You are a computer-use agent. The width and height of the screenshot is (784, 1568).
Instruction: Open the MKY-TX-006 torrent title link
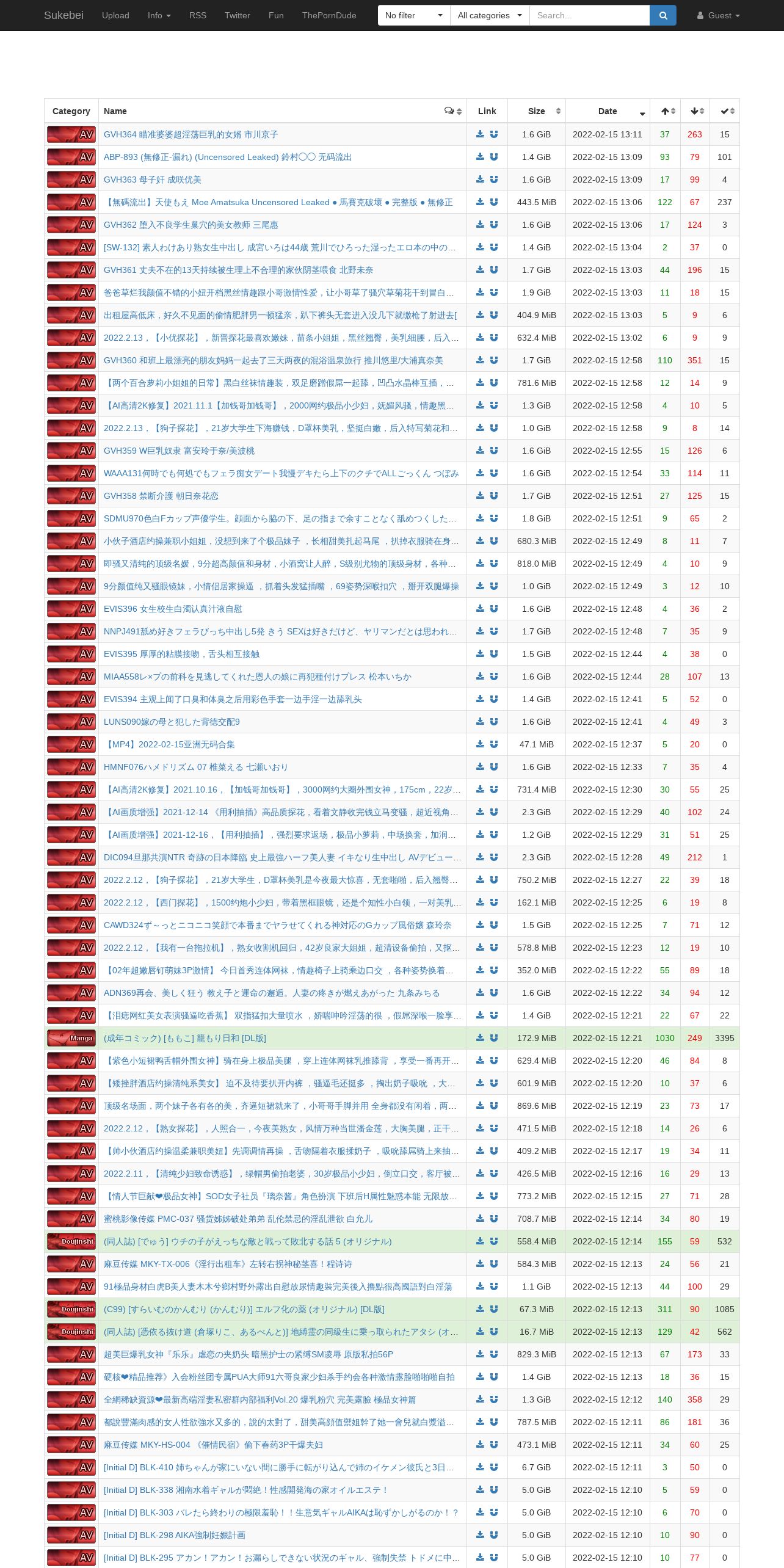click(x=228, y=1264)
